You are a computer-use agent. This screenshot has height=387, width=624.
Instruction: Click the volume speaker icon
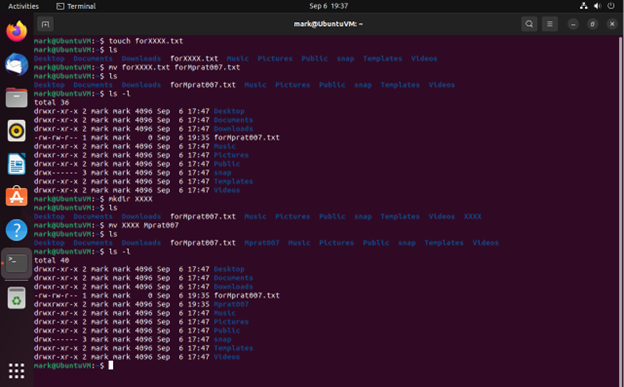click(597, 6)
